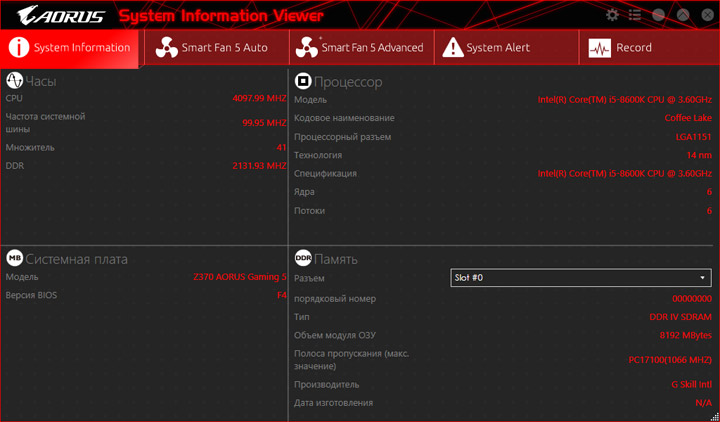Click the resize grip in window corner
The height and width of the screenshot is (422, 720).
714,416
